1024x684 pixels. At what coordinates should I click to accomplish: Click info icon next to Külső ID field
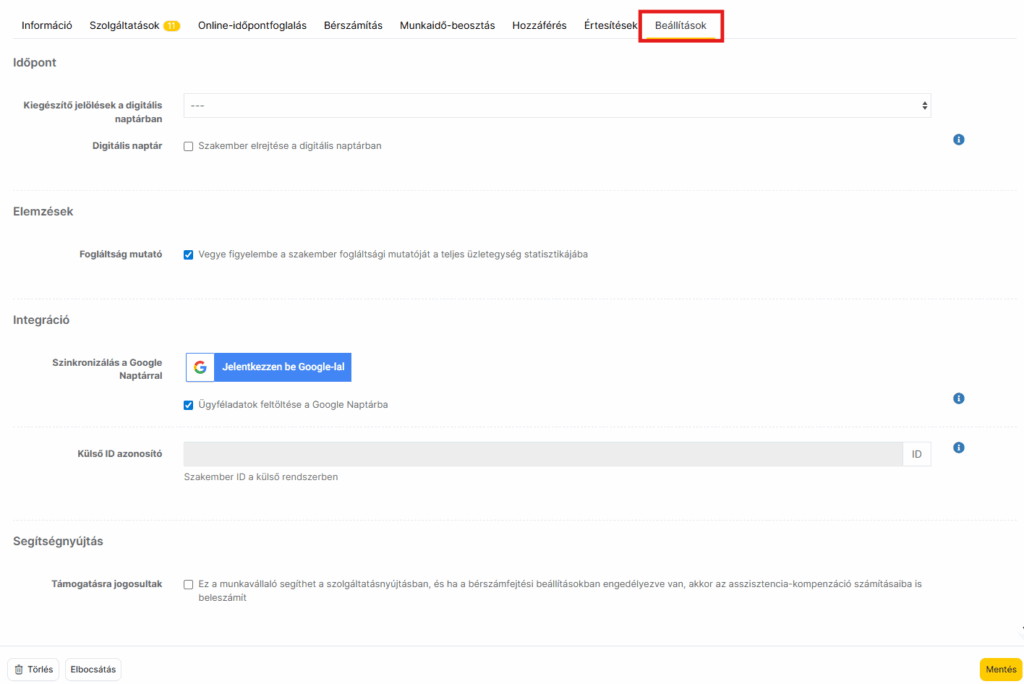[958, 448]
